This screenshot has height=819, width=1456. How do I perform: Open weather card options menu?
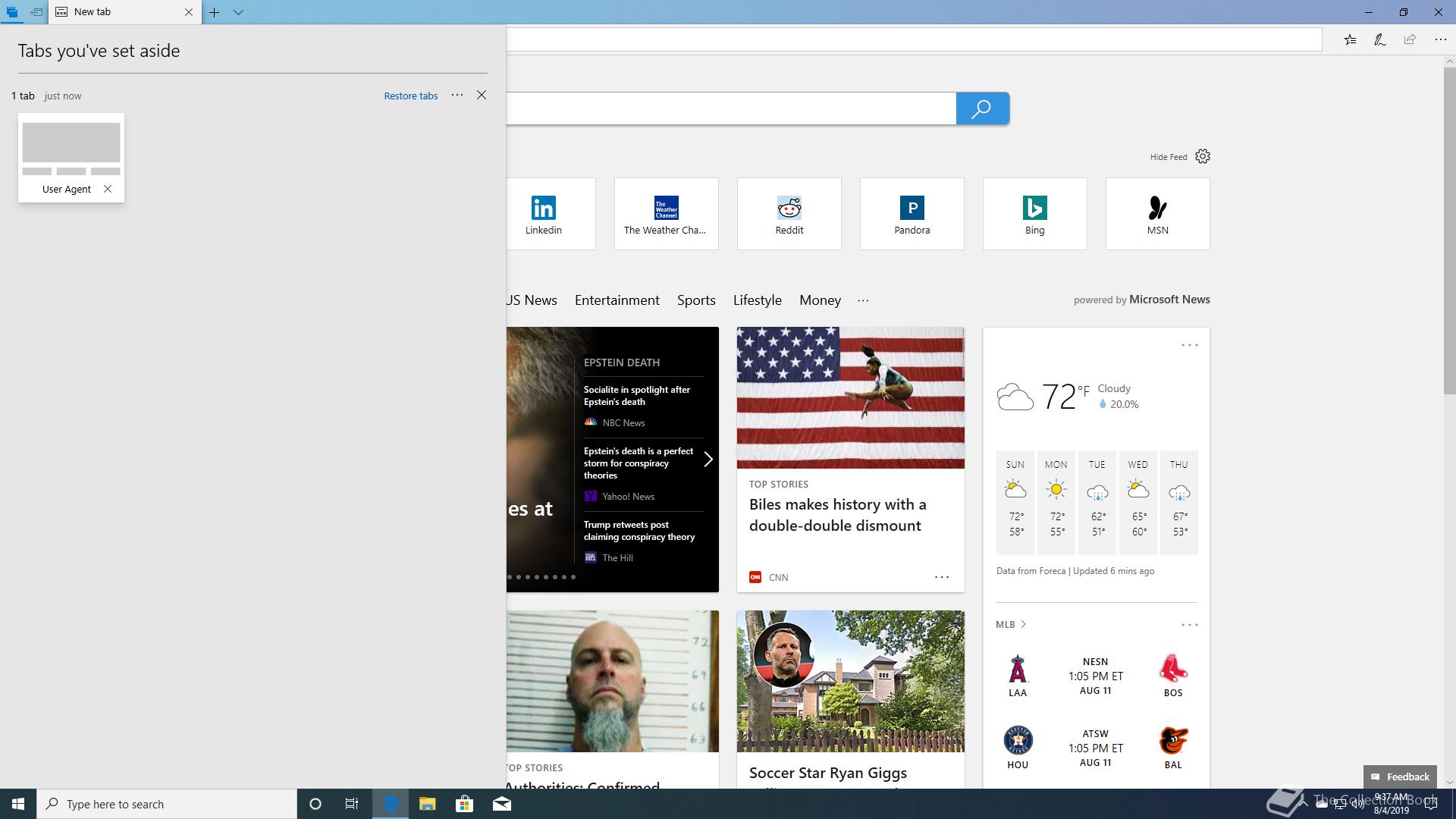click(x=1189, y=345)
